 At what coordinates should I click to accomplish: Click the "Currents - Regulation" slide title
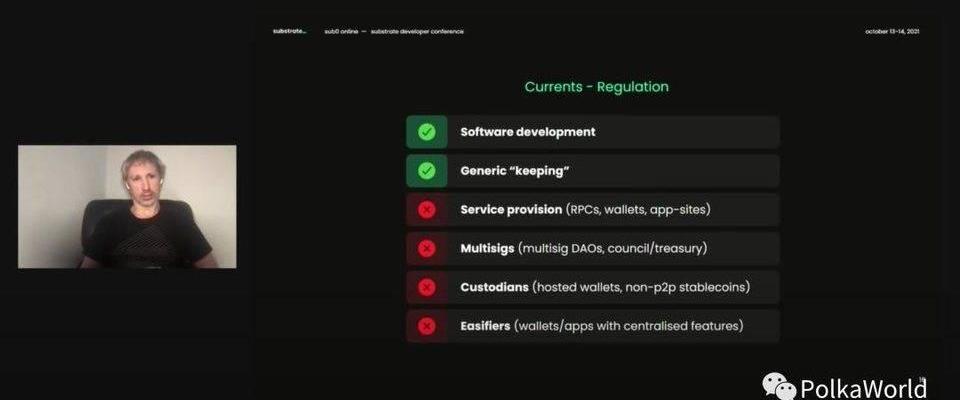click(x=596, y=87)
